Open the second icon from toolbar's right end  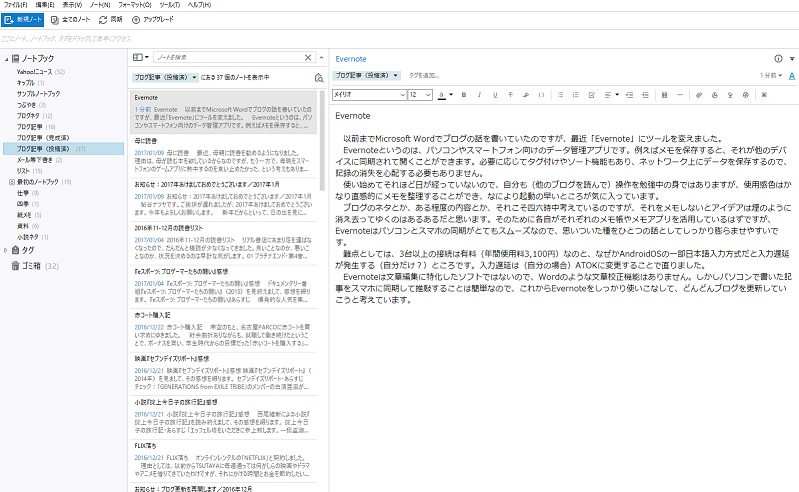coord(745,95)
